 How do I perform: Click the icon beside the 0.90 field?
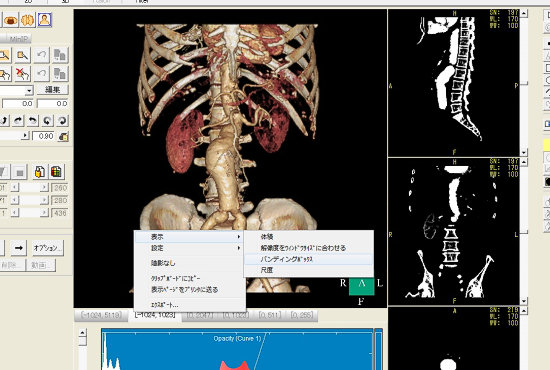pyautogui.click(x=63, y=136)
